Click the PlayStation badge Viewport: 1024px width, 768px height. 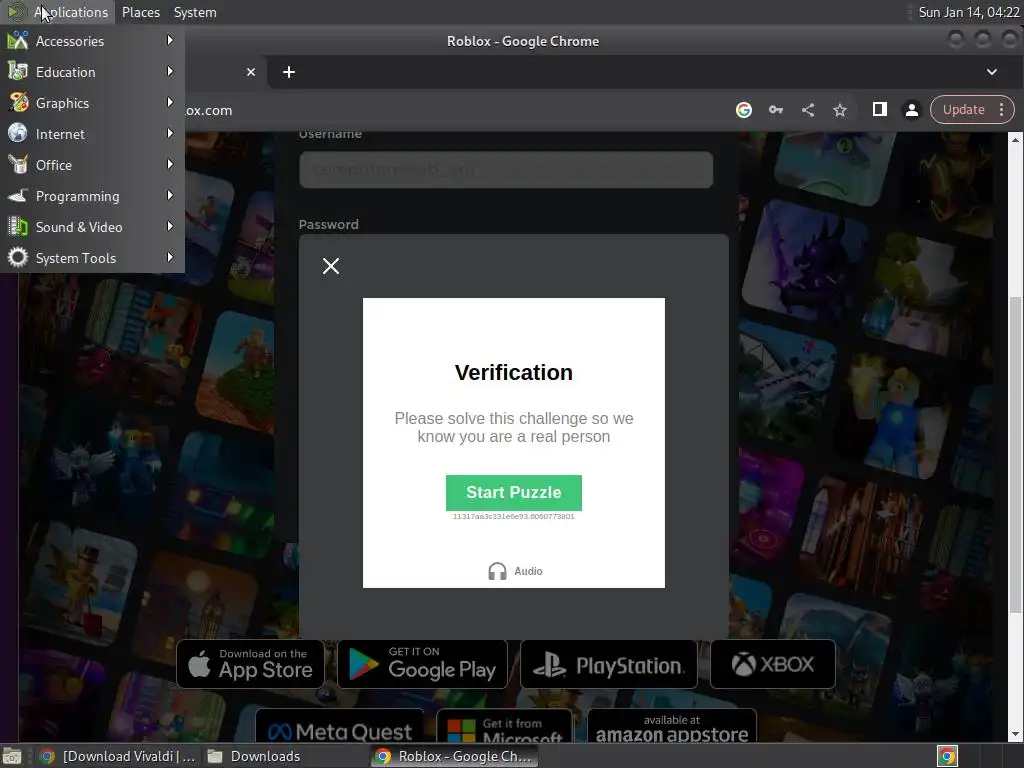(609, 664)
